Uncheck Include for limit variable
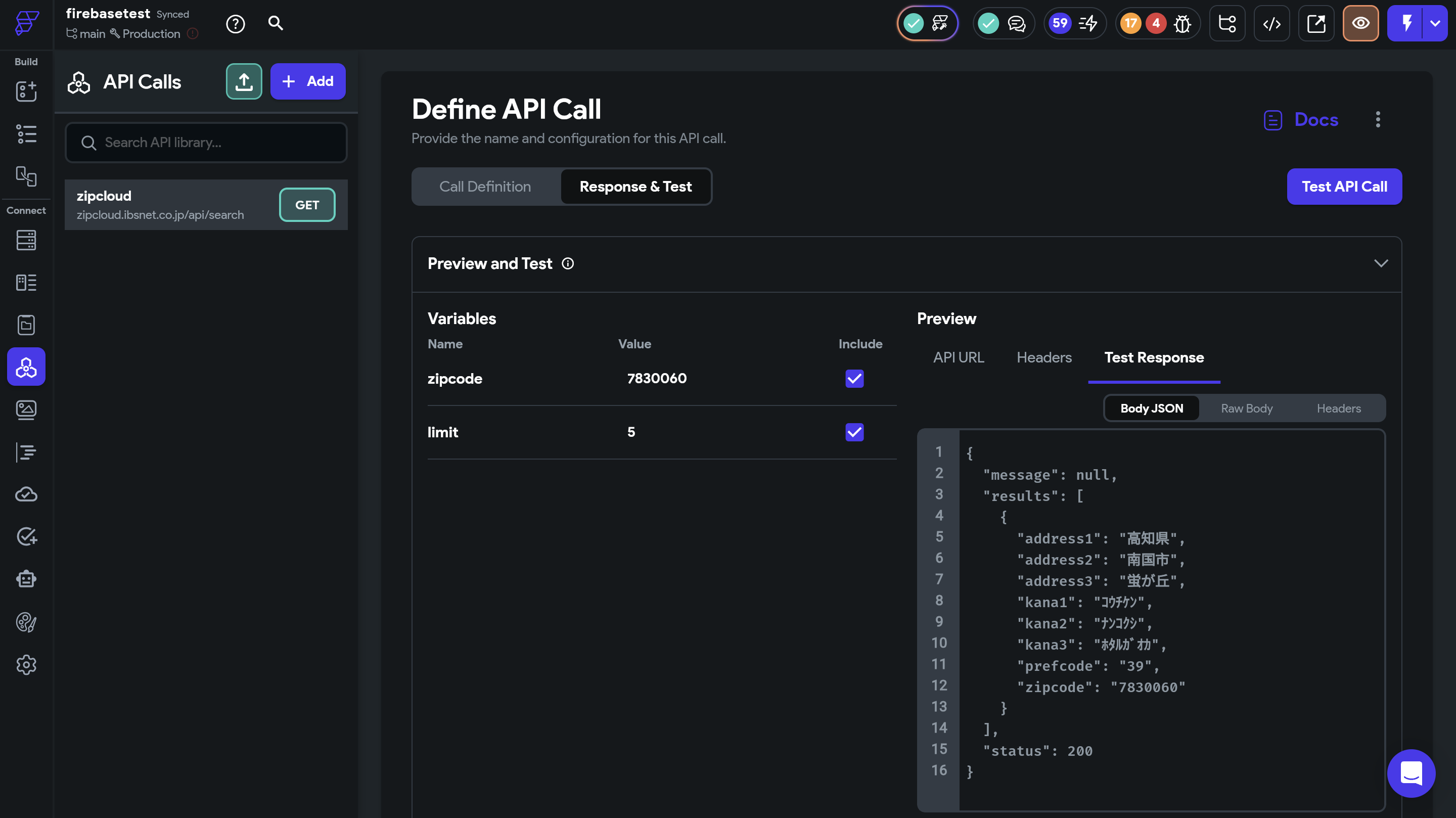The height and width of the screenshot is (818, 1456). (854, 432)
